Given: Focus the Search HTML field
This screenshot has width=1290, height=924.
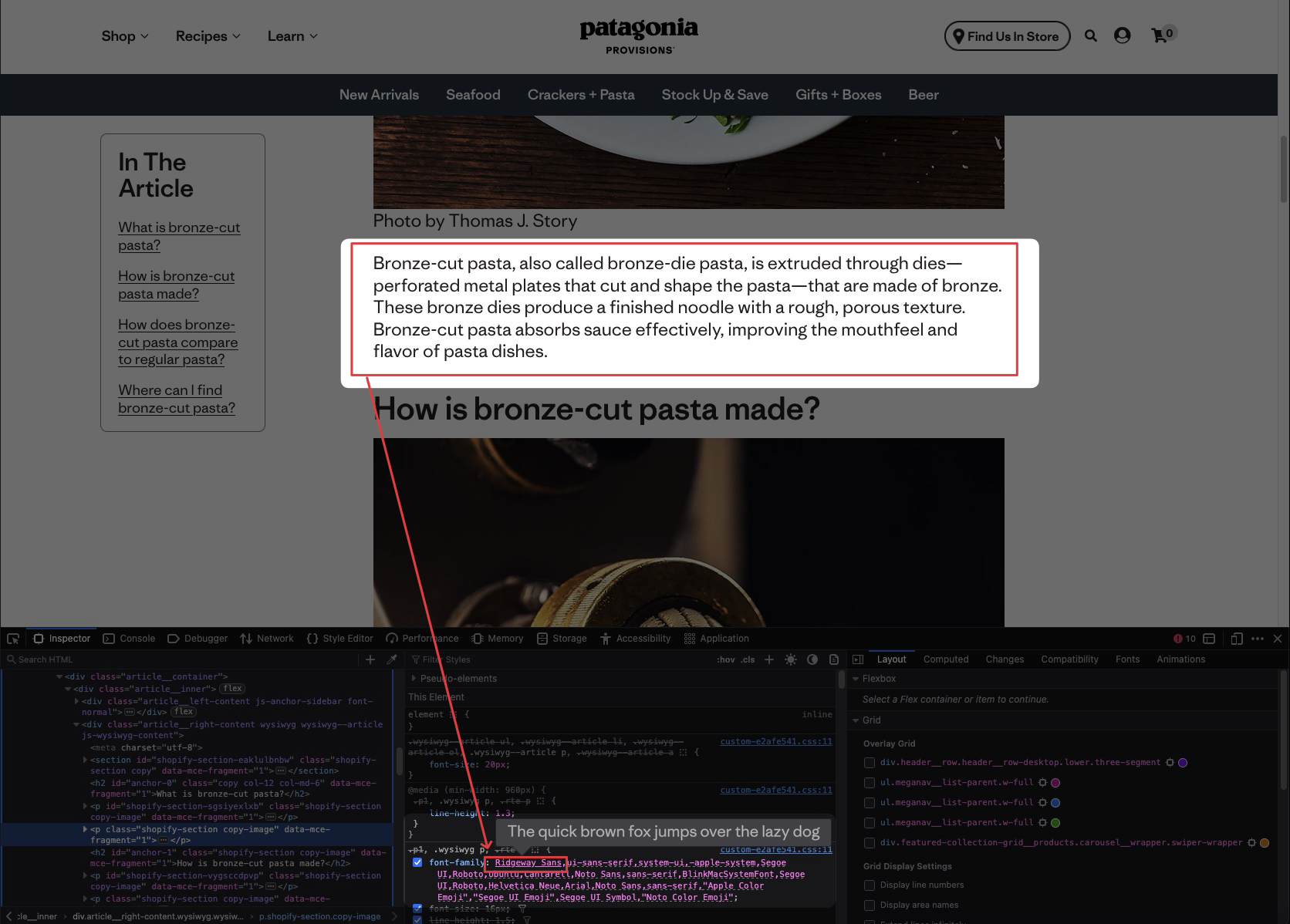Looking at the screenshot, I should 181,659.
